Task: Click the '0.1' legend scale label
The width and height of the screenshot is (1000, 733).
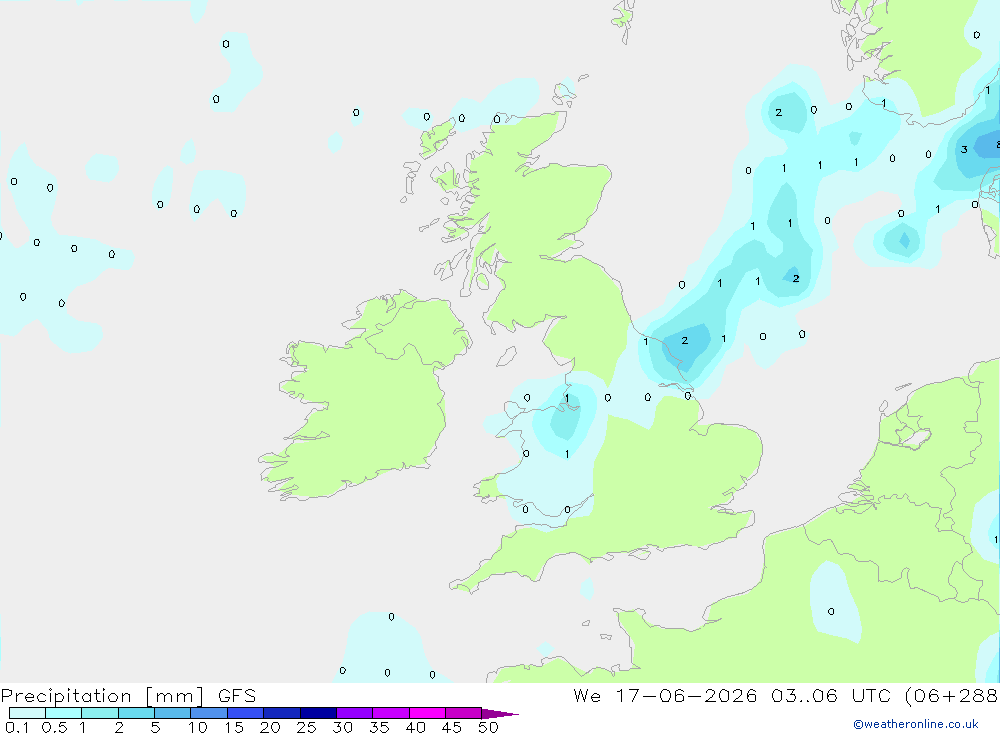Action: [17, 727]
